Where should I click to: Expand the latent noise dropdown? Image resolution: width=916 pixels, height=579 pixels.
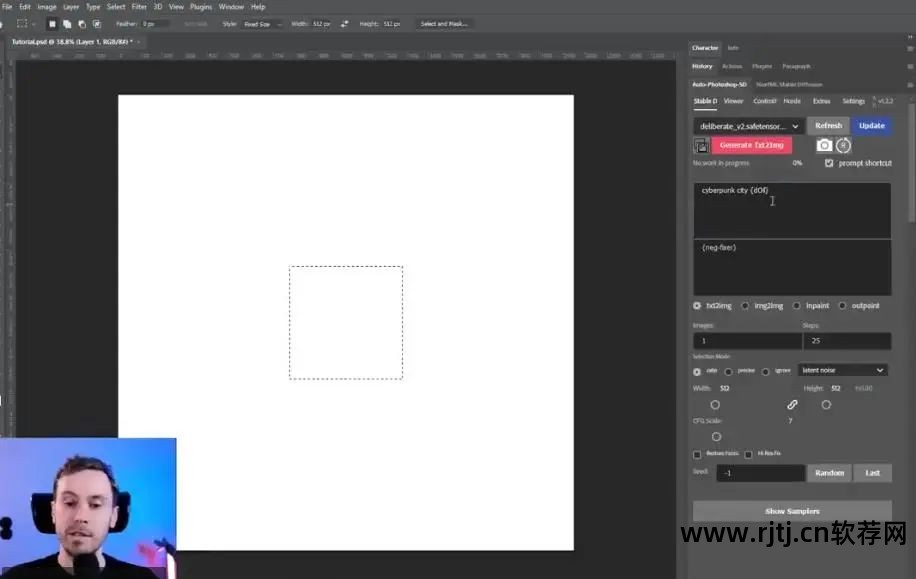tap(843, 370)
